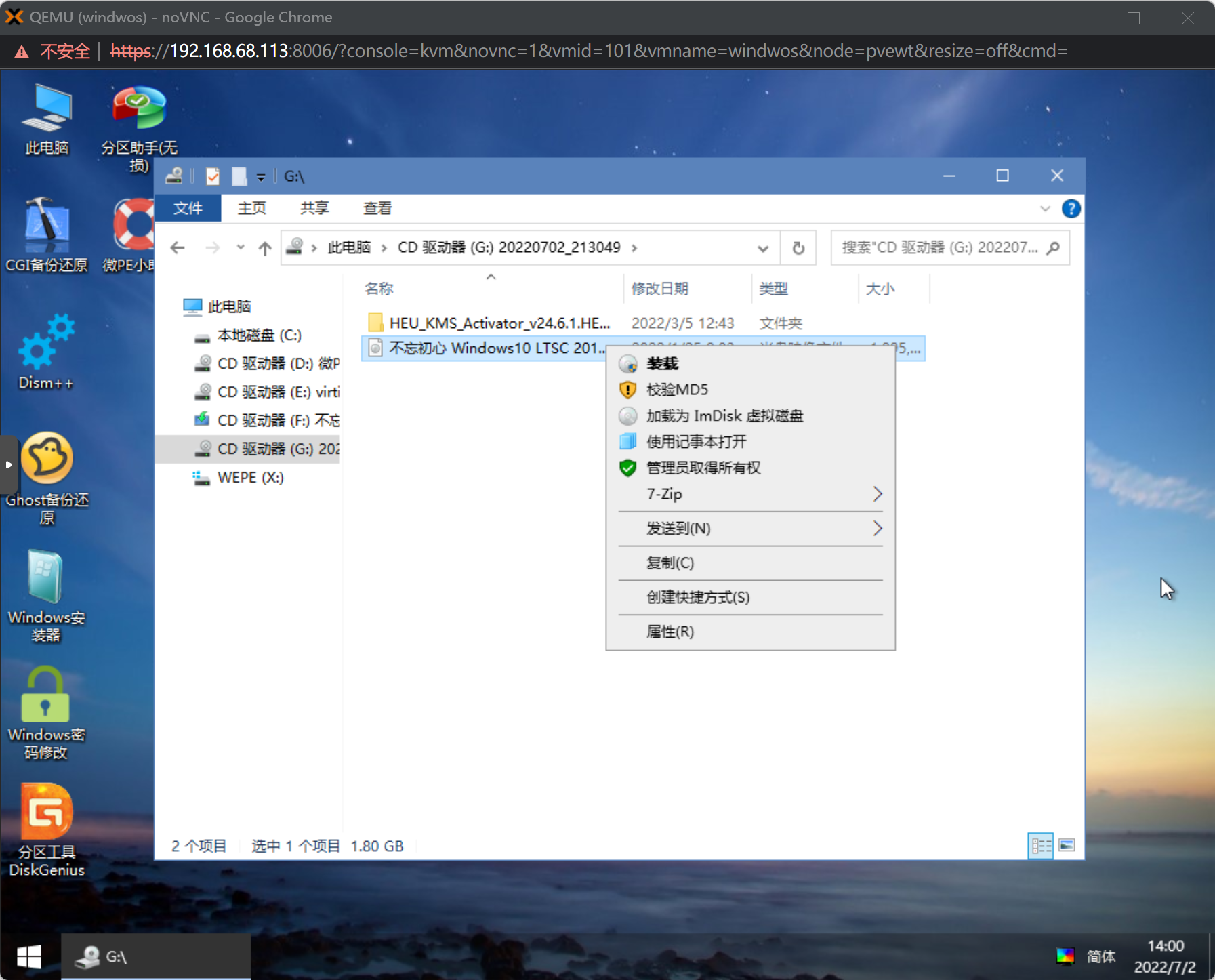Open the address bar history dropdown

point(763,249)
